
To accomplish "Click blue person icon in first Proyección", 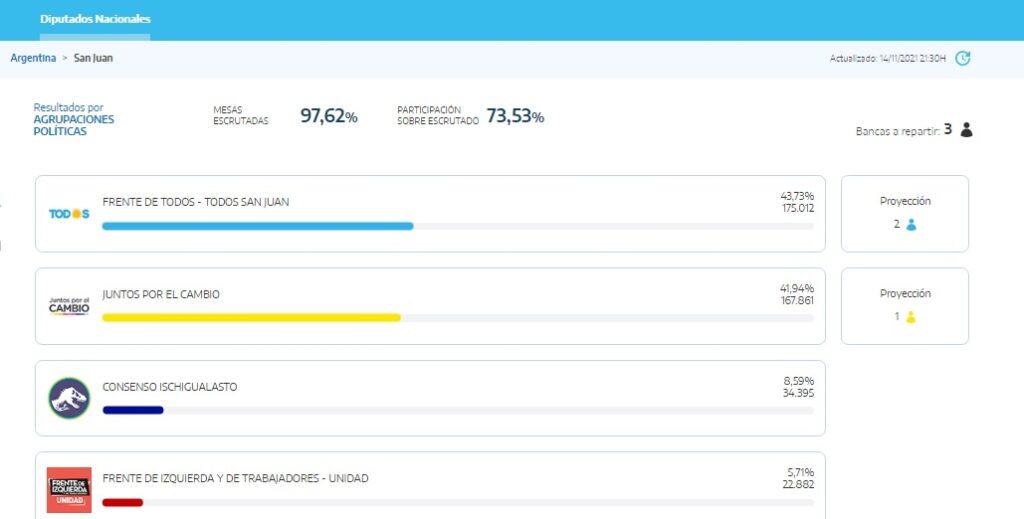I will pyautogui.click(x=911, y=225).
